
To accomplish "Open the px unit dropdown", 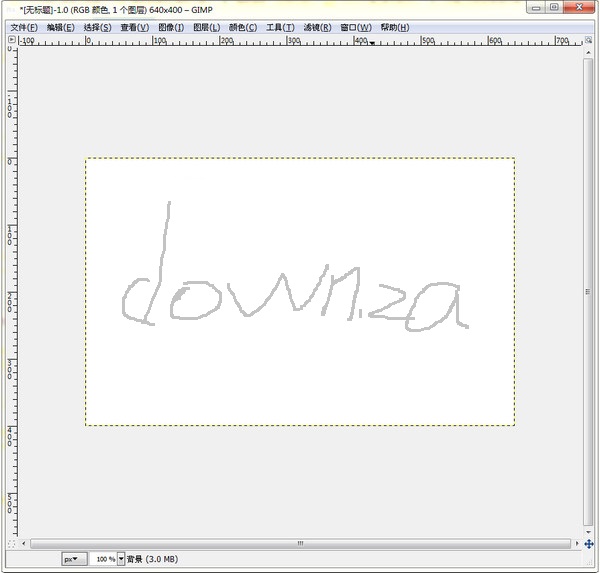I will coord(74,560).
